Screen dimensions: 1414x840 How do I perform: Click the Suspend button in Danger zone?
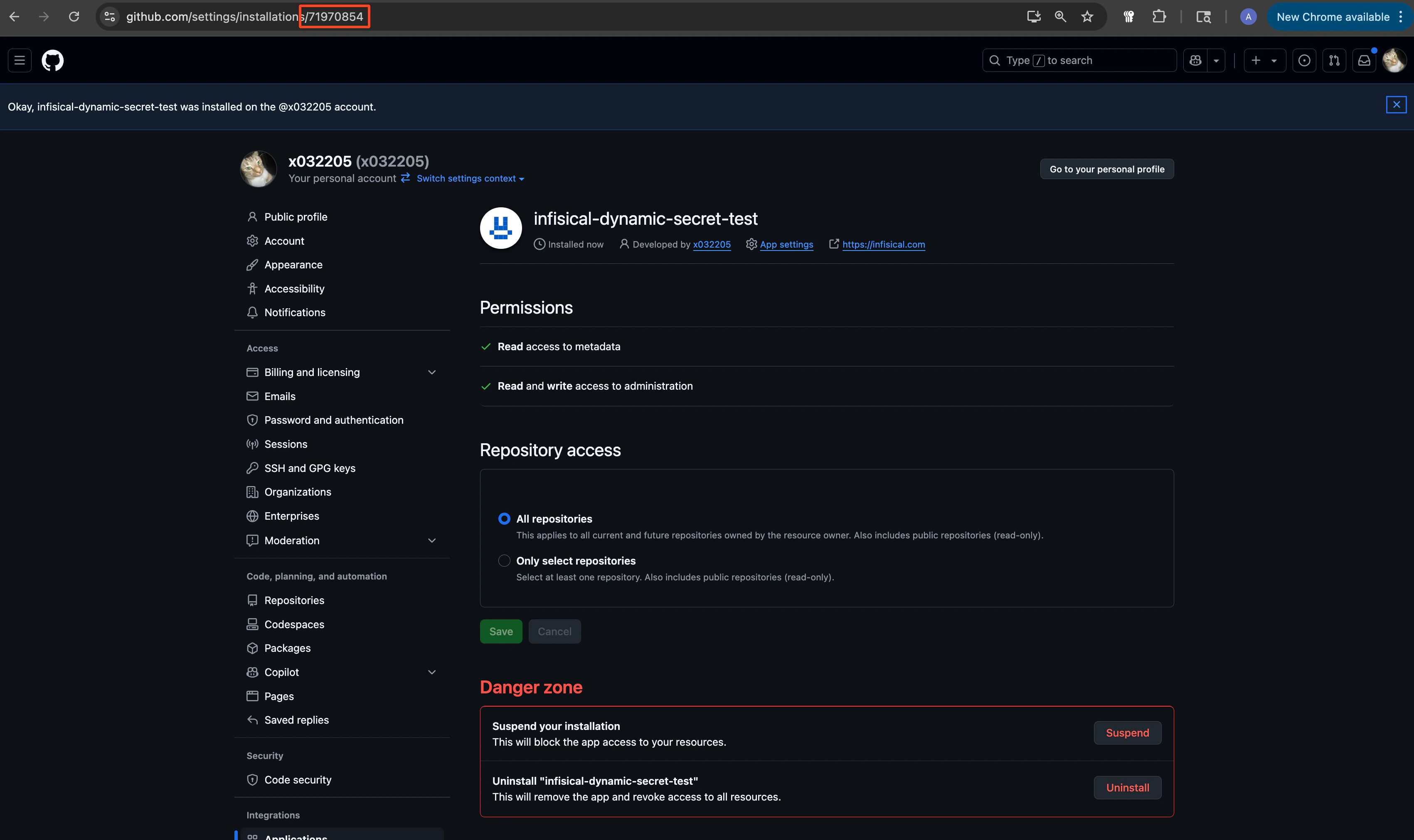1128,733
